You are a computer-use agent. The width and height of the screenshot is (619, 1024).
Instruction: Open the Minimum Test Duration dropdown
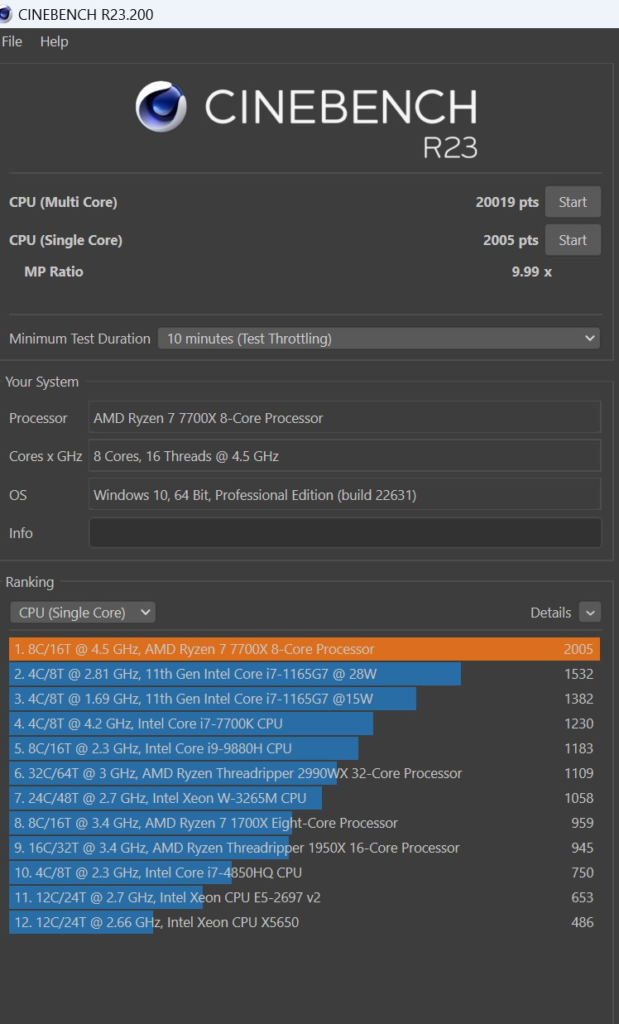pyautogui.click(x=379, y=338)
